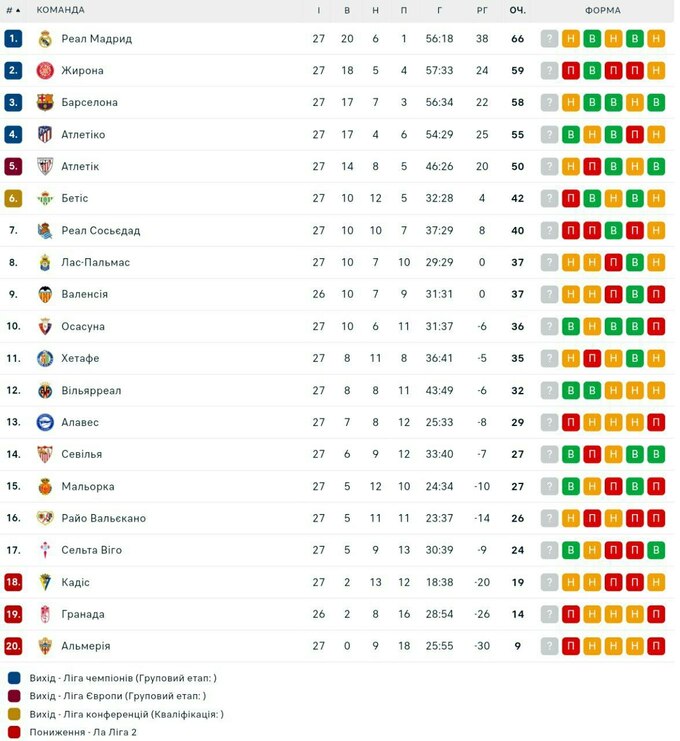Click the blue position 1 badge
Viewport: 680px width, 741px height.
pyautogui.click(x=13, y=39)
